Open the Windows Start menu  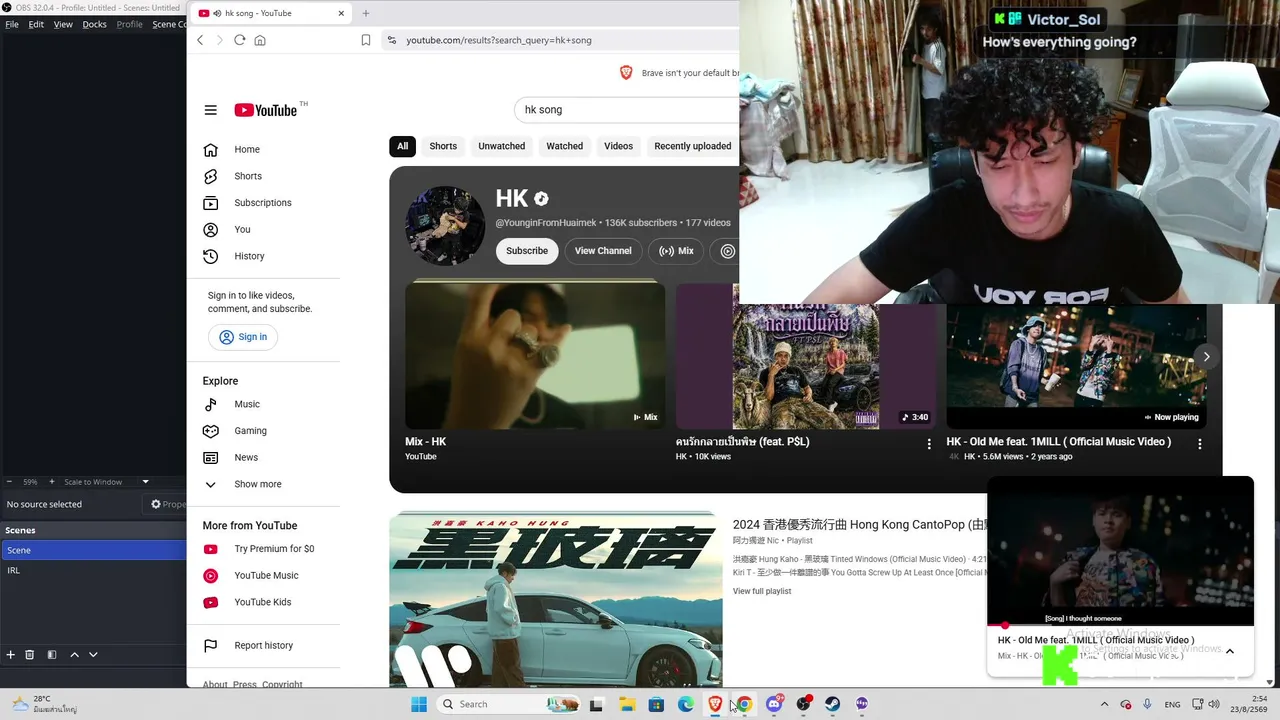click(418, 704)
